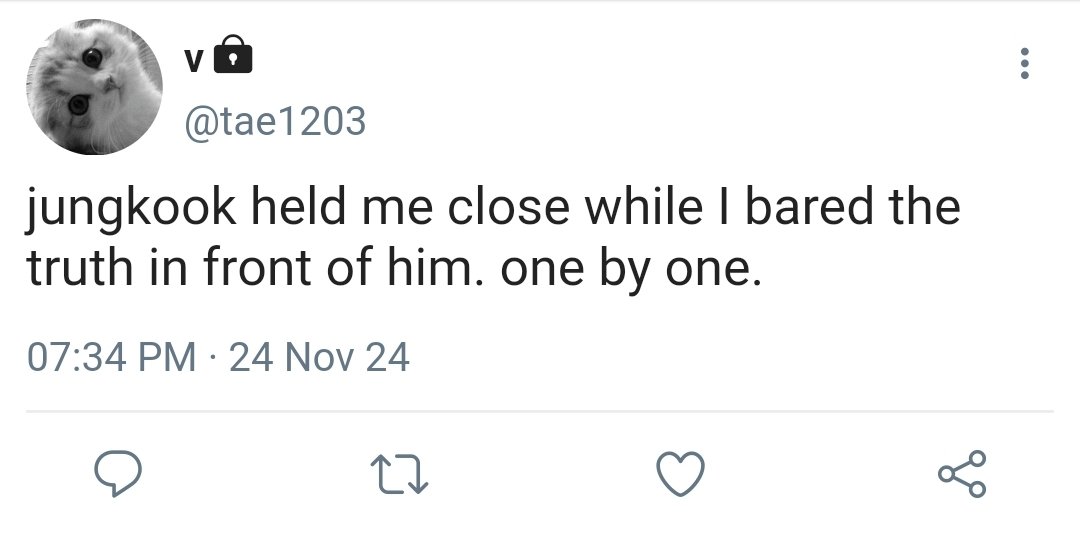Click the phrase "one by one."
The width and height of the screenshot is (1080, 534).
pos(632,271)
